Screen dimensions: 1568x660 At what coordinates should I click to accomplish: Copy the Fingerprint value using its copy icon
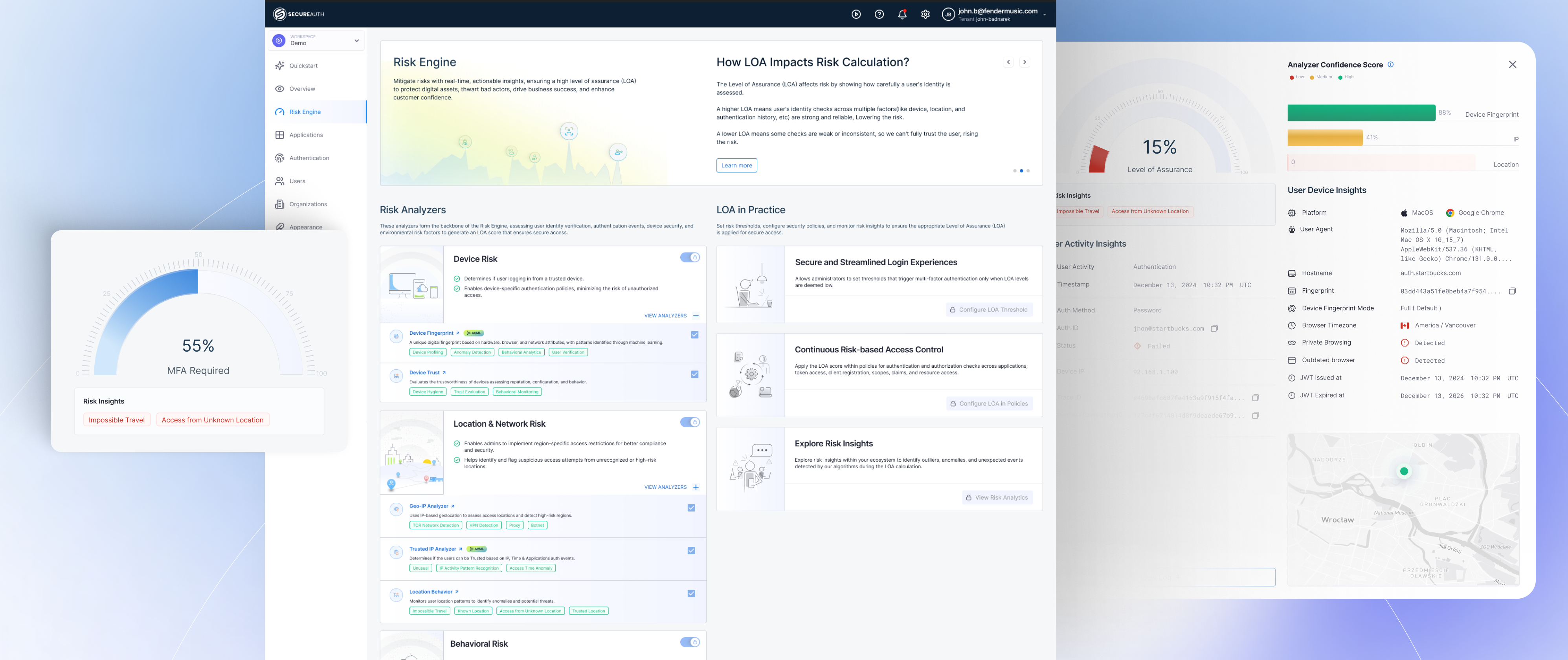pos(1513,291)
